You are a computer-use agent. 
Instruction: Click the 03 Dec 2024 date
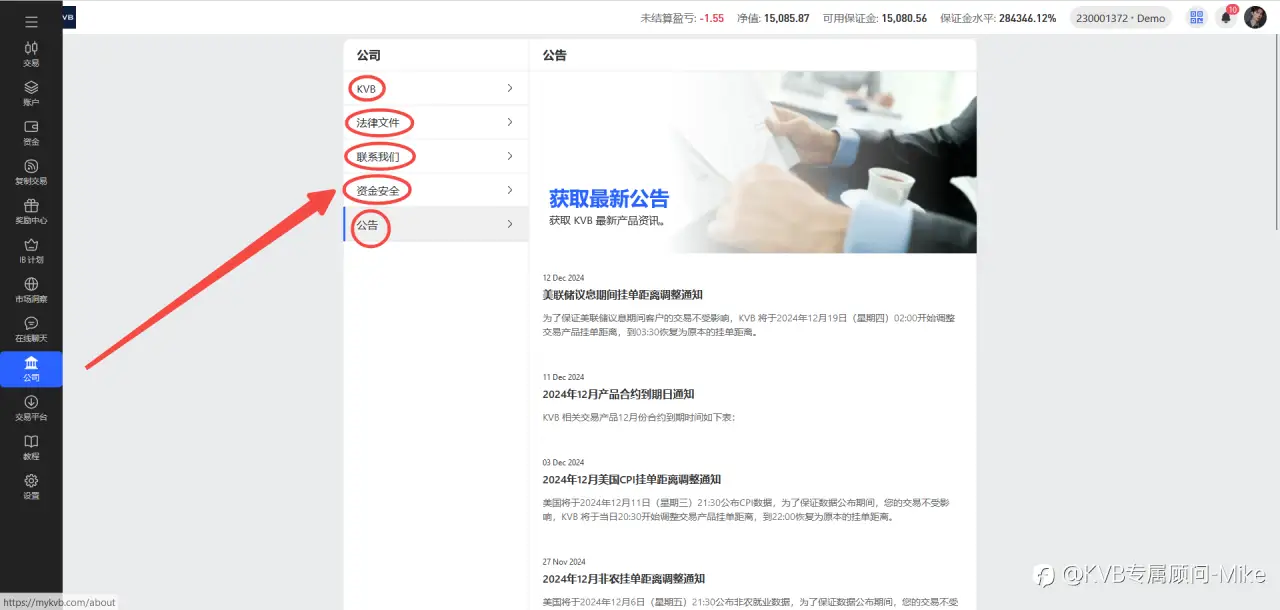[563, 463]
